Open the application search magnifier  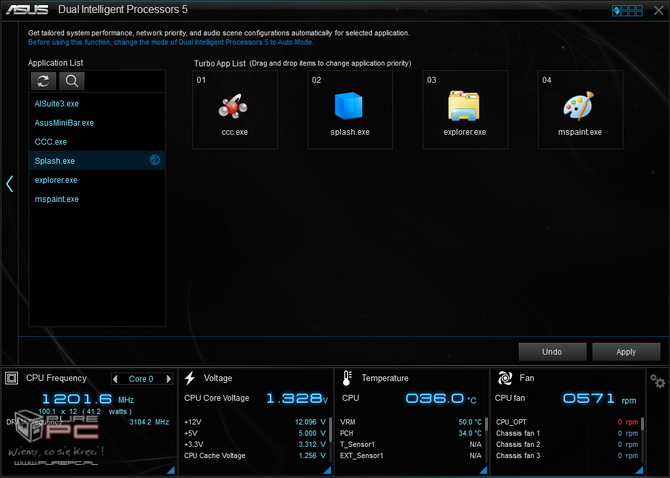pos(72,81)
